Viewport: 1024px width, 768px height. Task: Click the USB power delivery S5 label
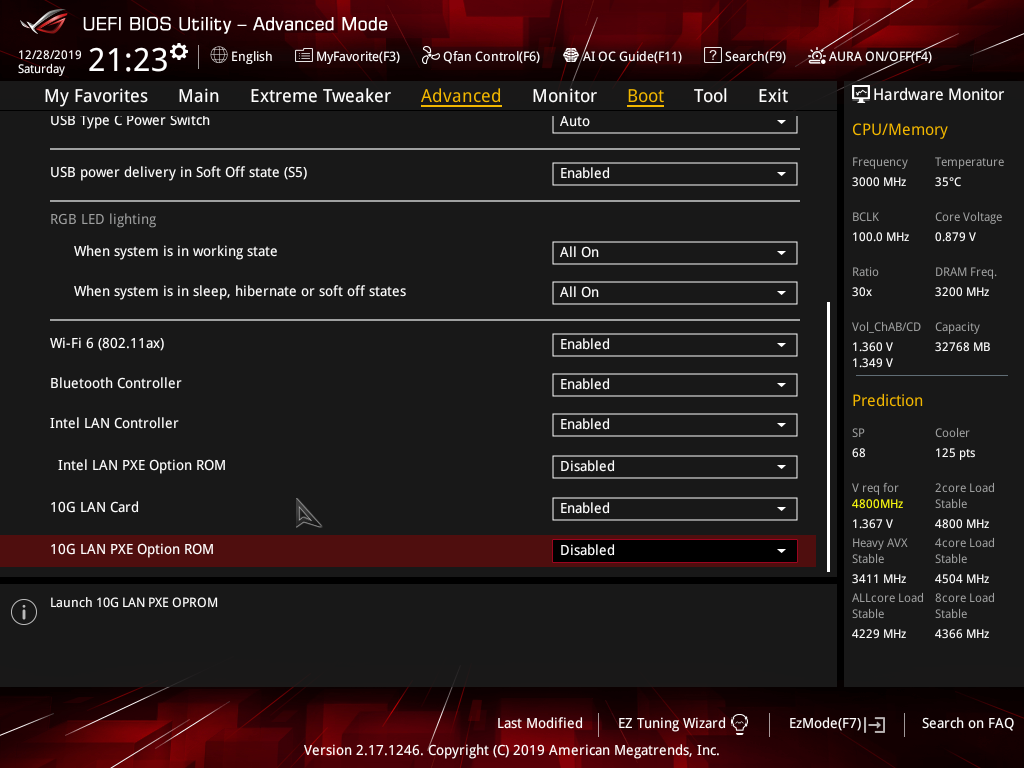click(178, 172)
